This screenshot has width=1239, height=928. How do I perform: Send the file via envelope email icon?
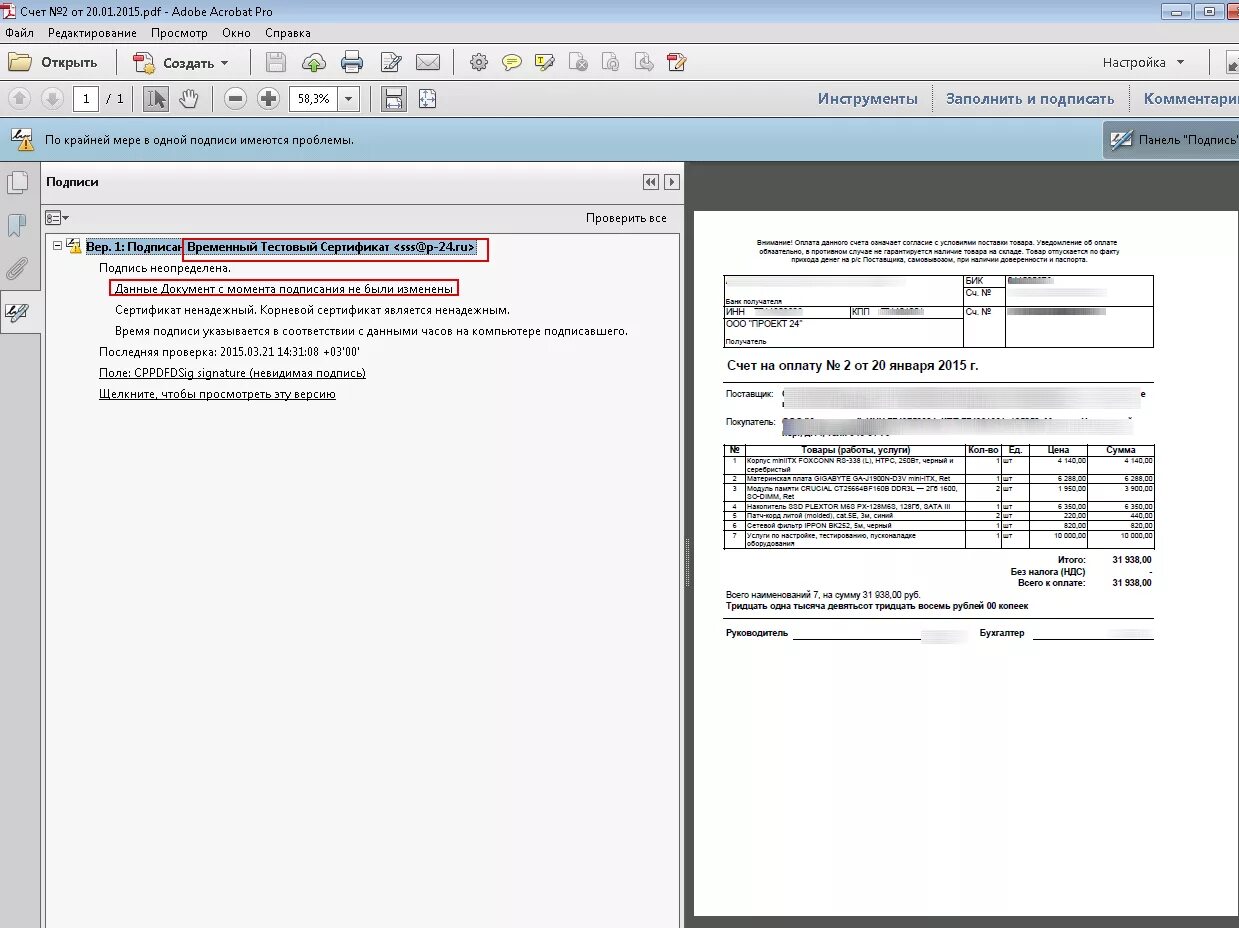tap(428, 62)
